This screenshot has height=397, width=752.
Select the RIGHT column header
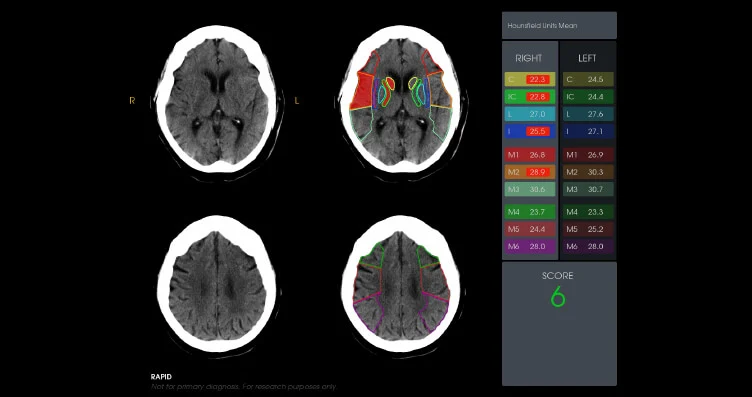[529, 58]
